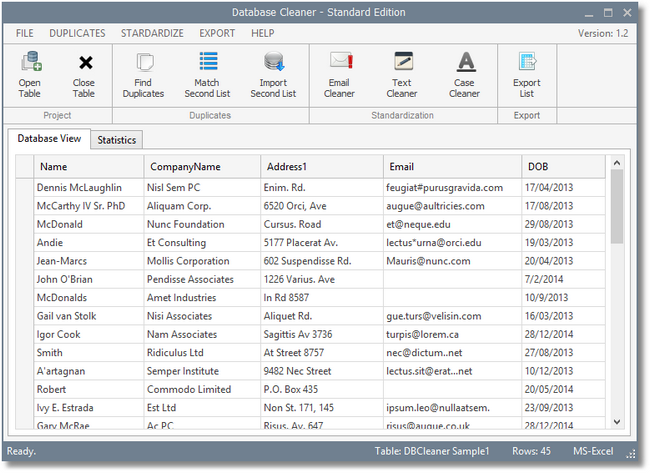The width and height of the screenshot is (650, 473).
Task: Start the Case Cleaner tool
Action: pyautogui.click(x=464, y=63)
